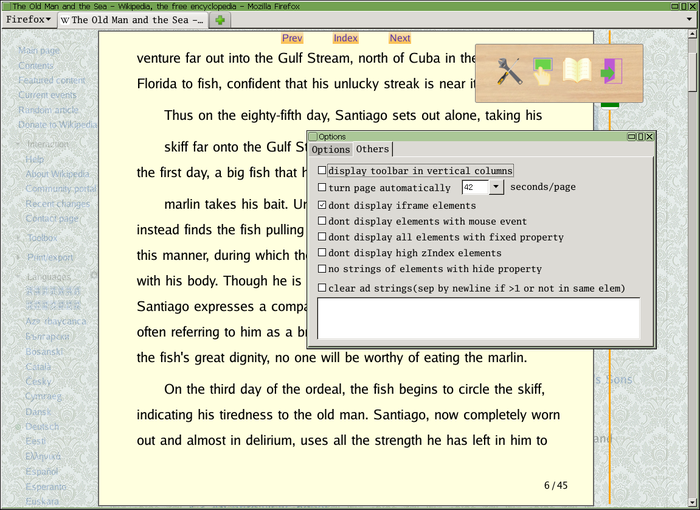The height and width of the screenshot is (510, 700).
Task: Open the open-book reading mode icon
Action: [x=577, y=71]
